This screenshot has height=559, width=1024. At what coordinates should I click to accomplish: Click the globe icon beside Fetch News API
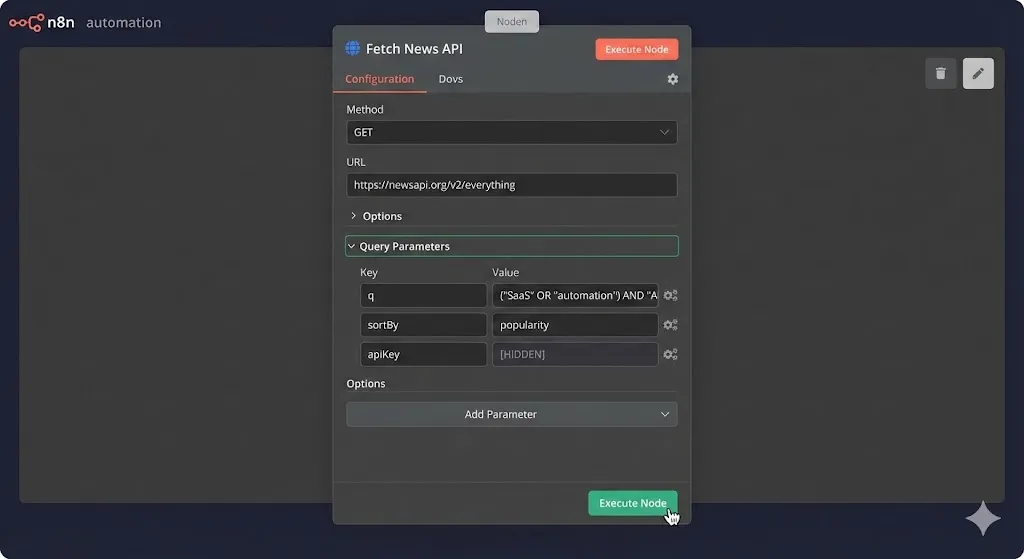pos(353,48)
